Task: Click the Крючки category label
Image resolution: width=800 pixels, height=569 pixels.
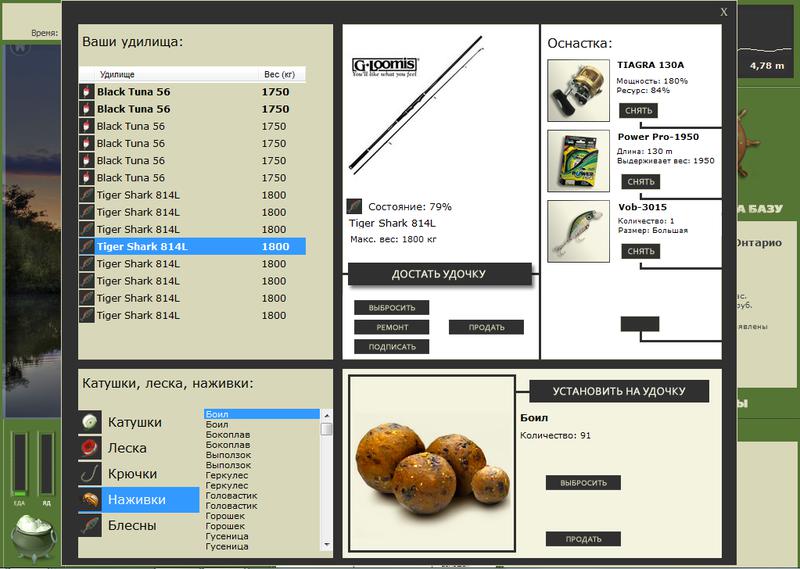Action: [132, 474]
